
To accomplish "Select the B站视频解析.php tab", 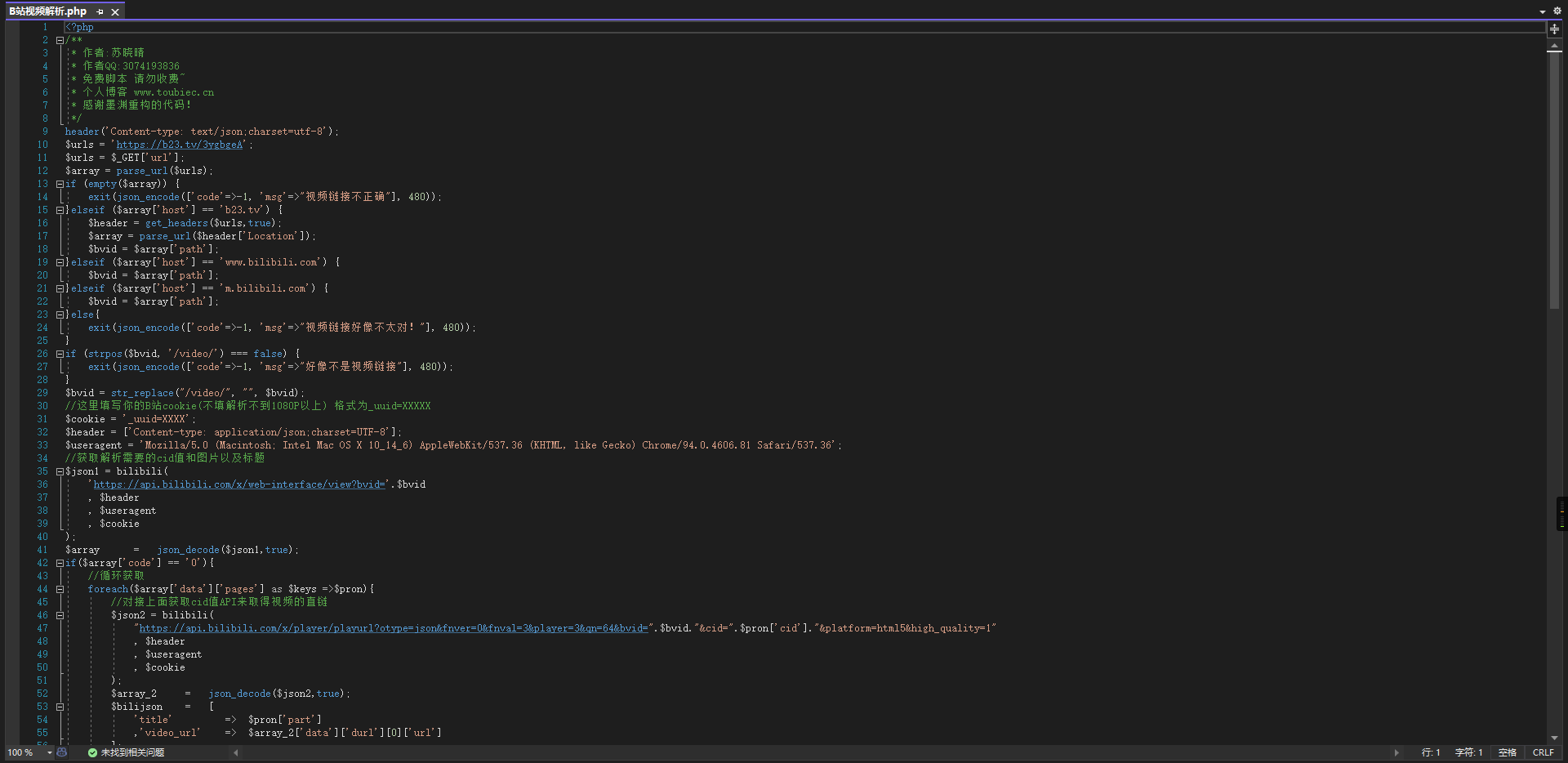I will tap(47, 11).
